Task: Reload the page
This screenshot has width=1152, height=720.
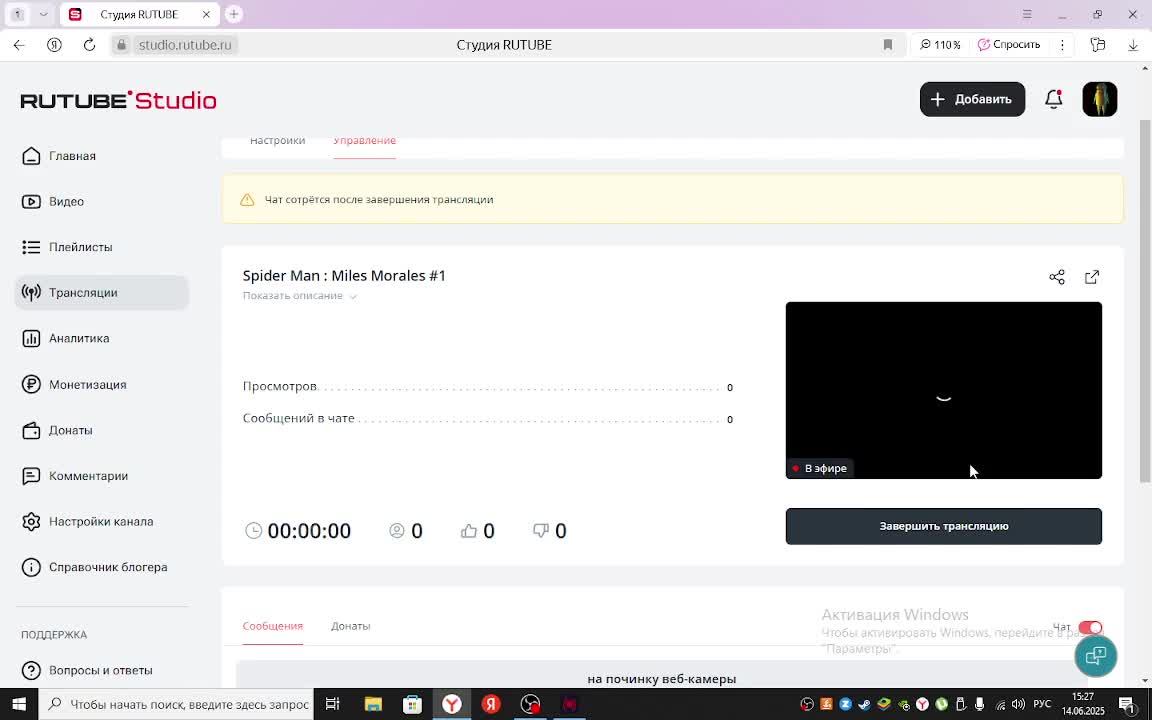Action: coord(89,45)
